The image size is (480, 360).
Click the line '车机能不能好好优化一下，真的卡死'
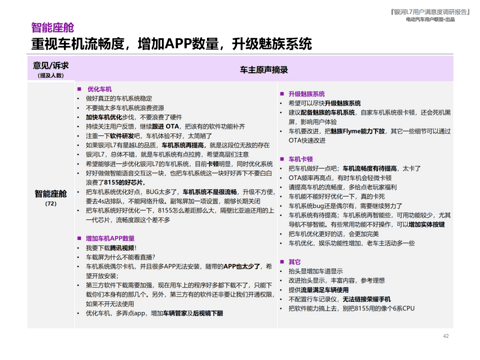337,197
